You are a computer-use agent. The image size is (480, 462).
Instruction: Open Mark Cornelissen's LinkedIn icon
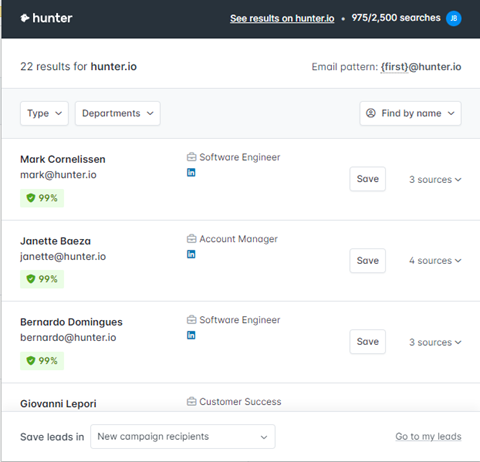click(x=191, y=172)
